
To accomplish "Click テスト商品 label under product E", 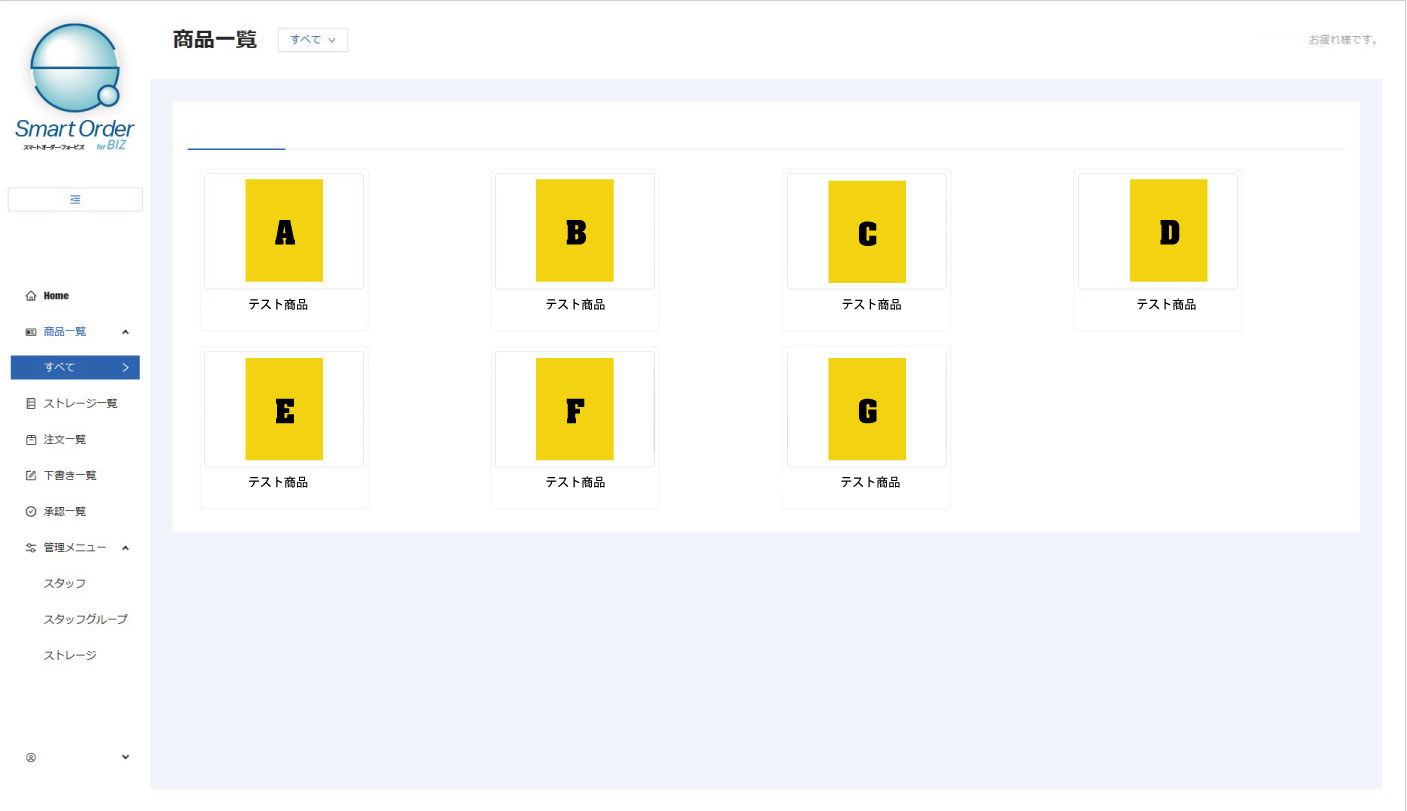I will point(278,483).
